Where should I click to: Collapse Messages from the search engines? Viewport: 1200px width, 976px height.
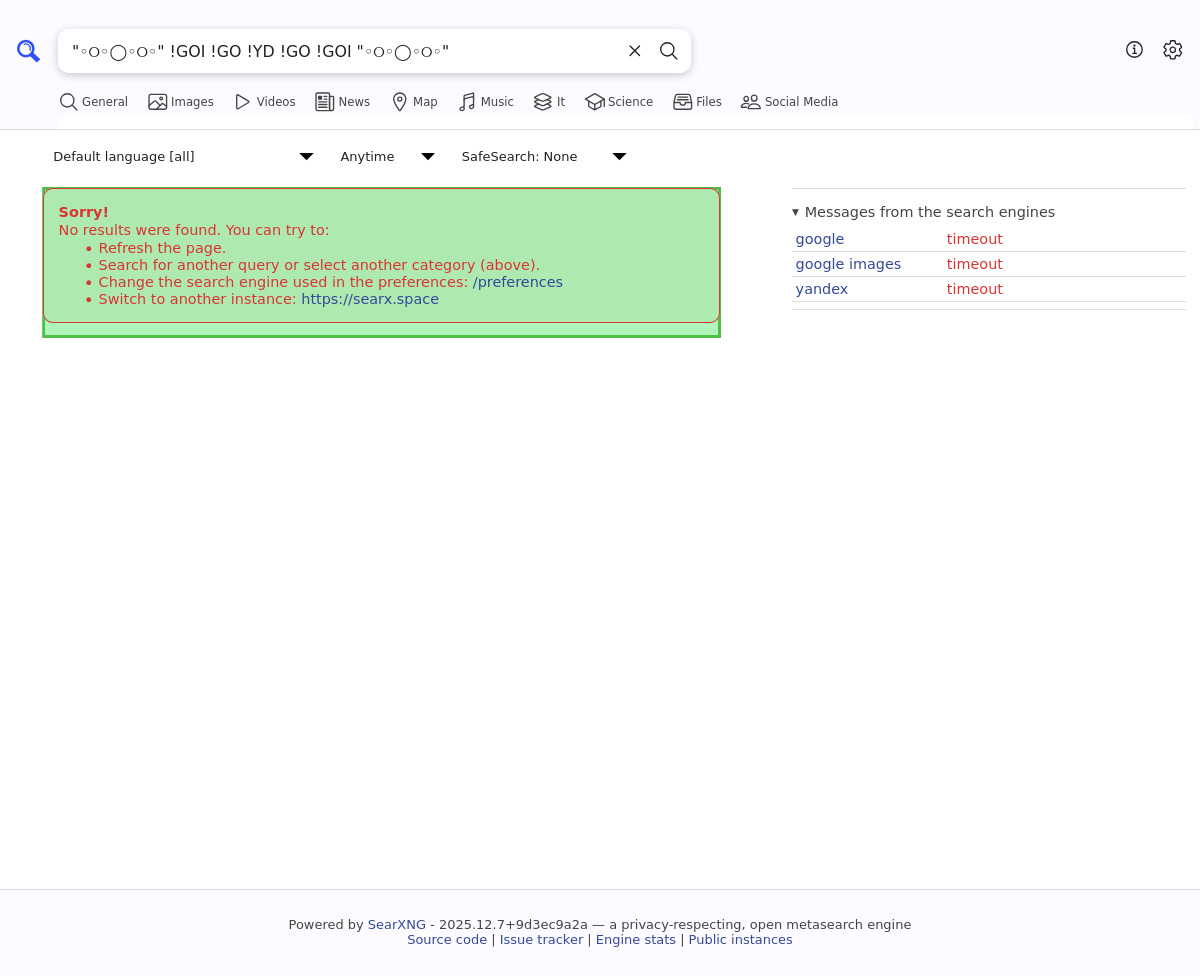click(x=923, y=212)
